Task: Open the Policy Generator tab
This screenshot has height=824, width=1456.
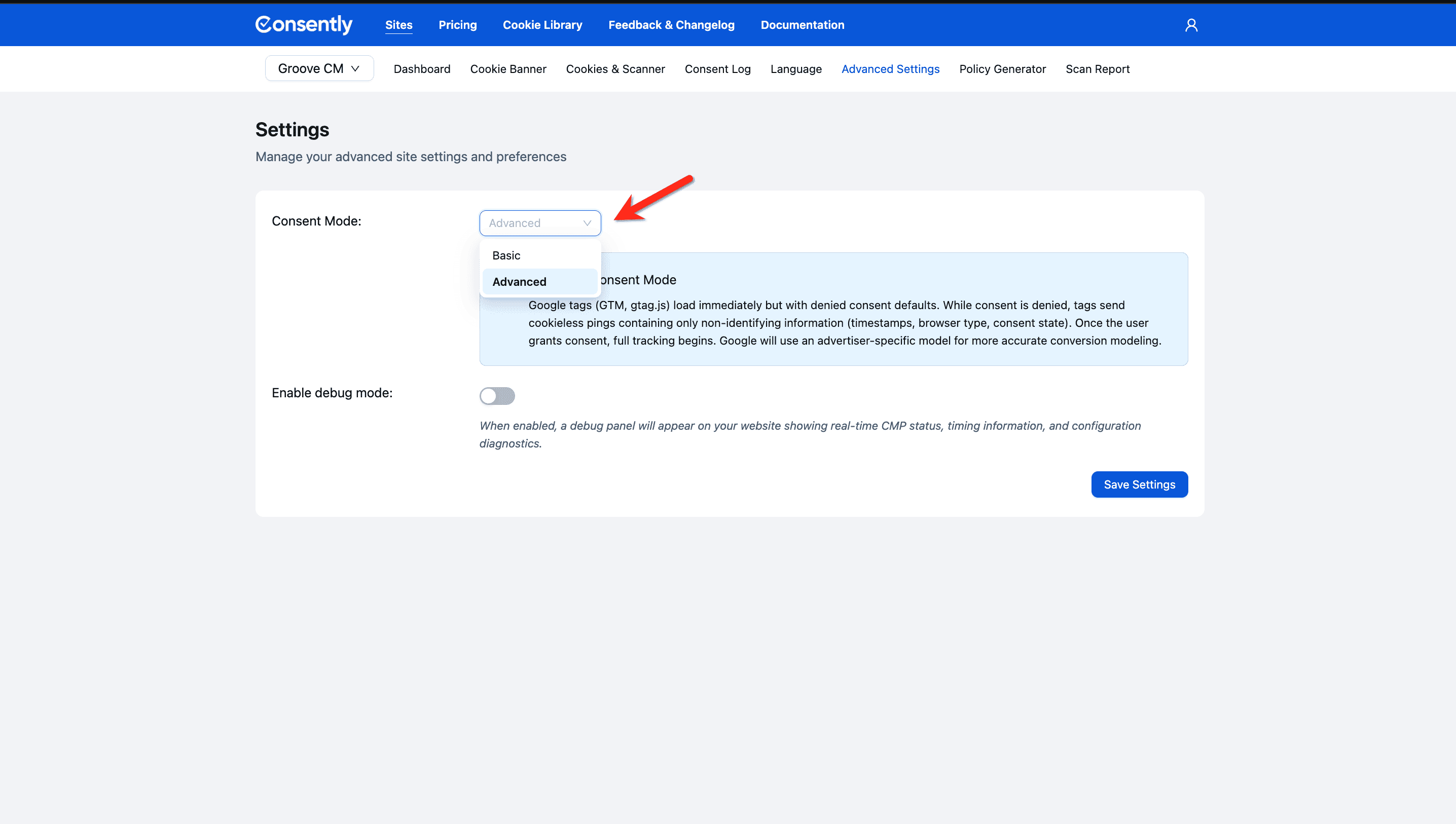Action: (1002, 69)
